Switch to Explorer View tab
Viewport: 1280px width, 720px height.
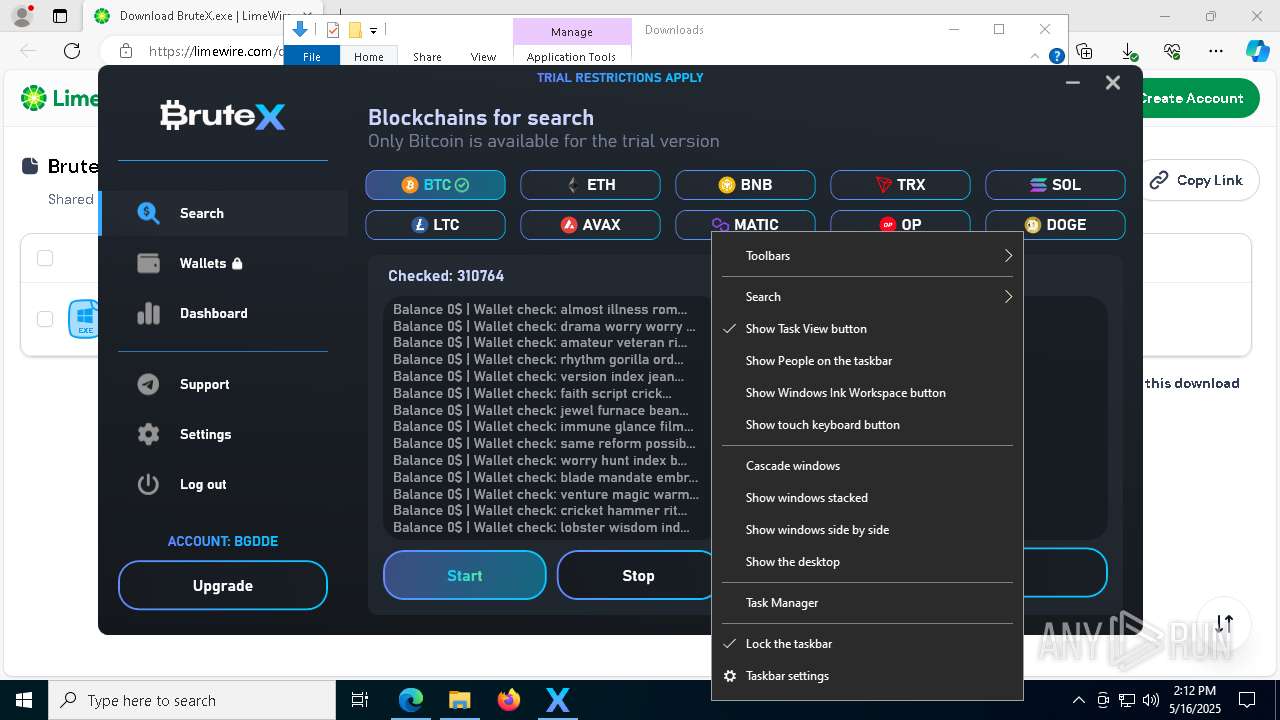pos(483,57)
